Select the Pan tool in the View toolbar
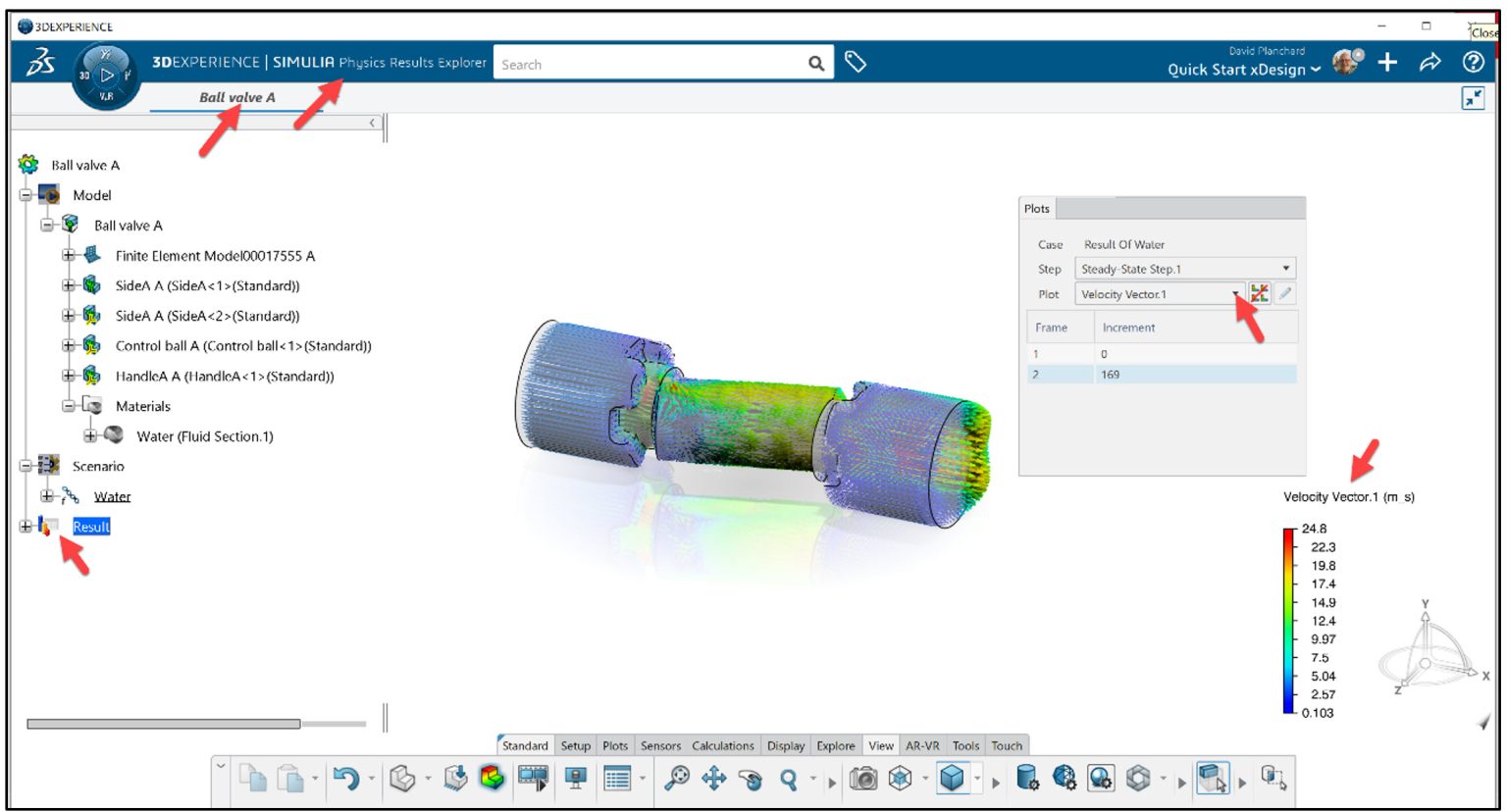Image resolution: width=1507 pixels, height=812 pixels. click(x=715, y=779)
